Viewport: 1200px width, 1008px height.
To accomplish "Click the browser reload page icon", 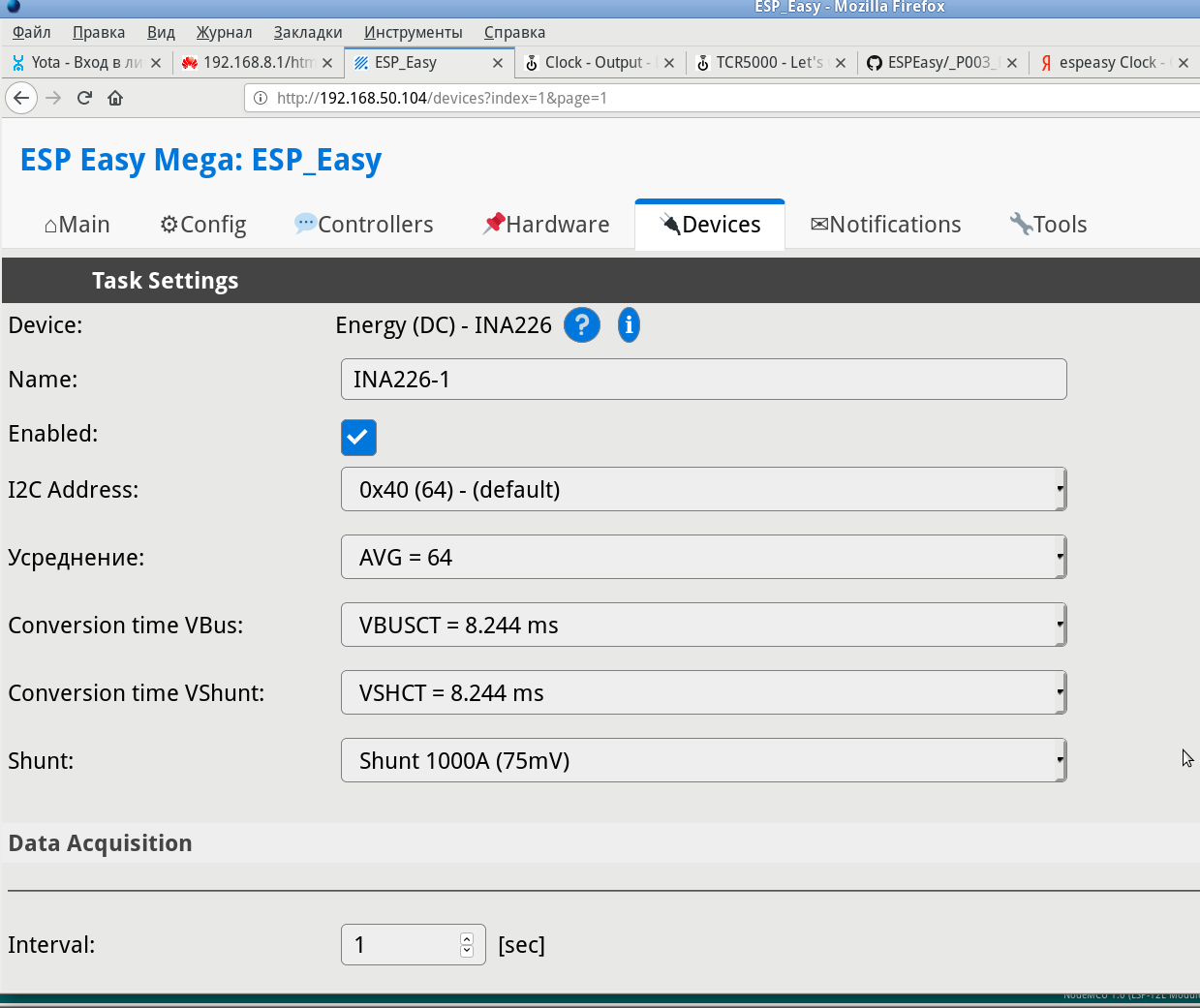I will (84, 98).
